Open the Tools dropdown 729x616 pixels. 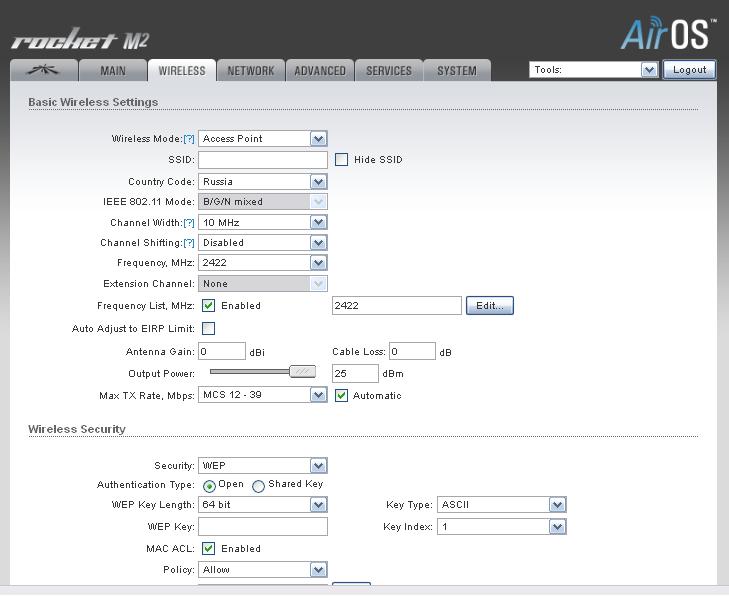tap(593, 70)
